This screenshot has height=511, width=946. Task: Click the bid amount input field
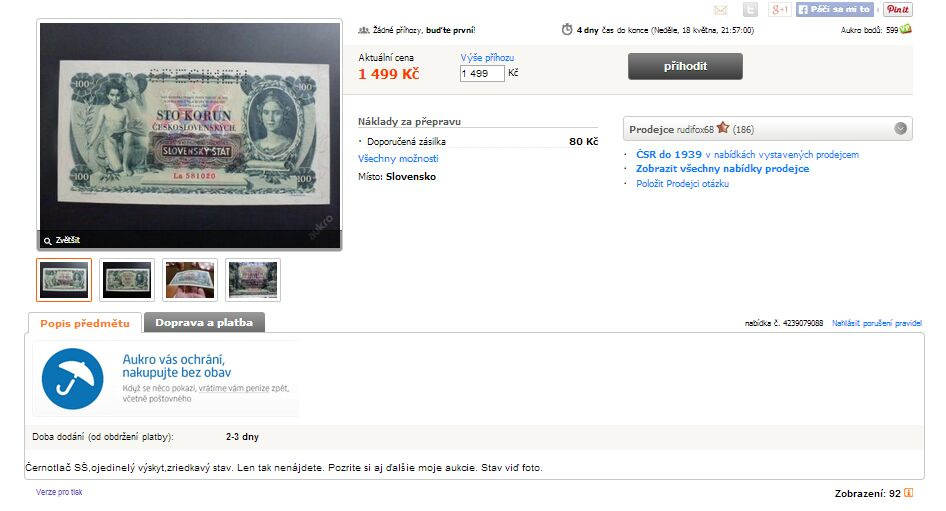[482, 74]
